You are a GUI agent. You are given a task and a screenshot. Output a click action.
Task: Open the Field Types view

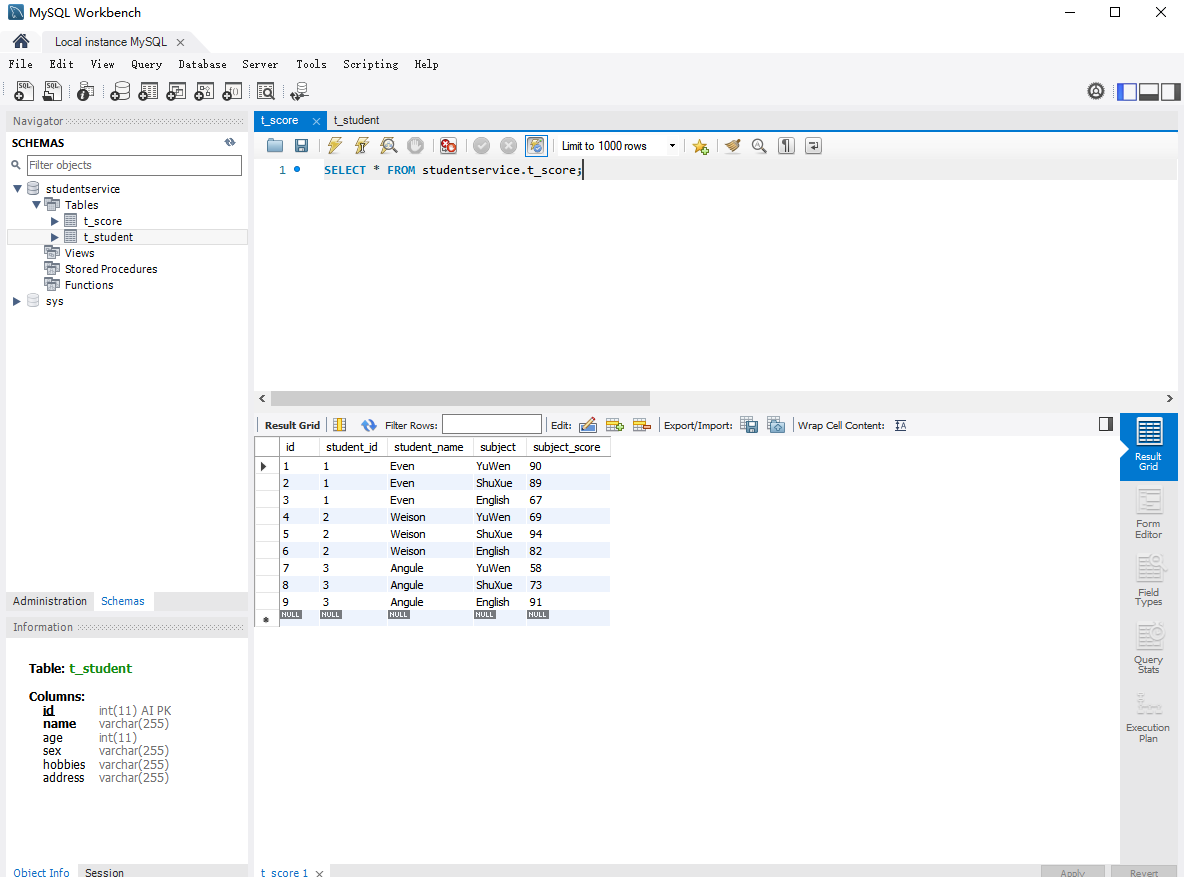pos(1149,581)
